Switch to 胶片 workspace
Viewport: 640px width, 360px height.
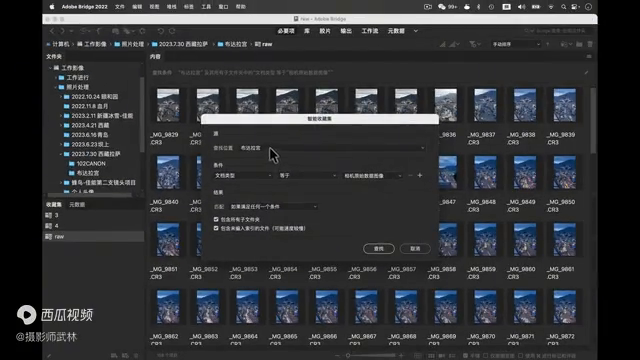click(x=325, y=31)
